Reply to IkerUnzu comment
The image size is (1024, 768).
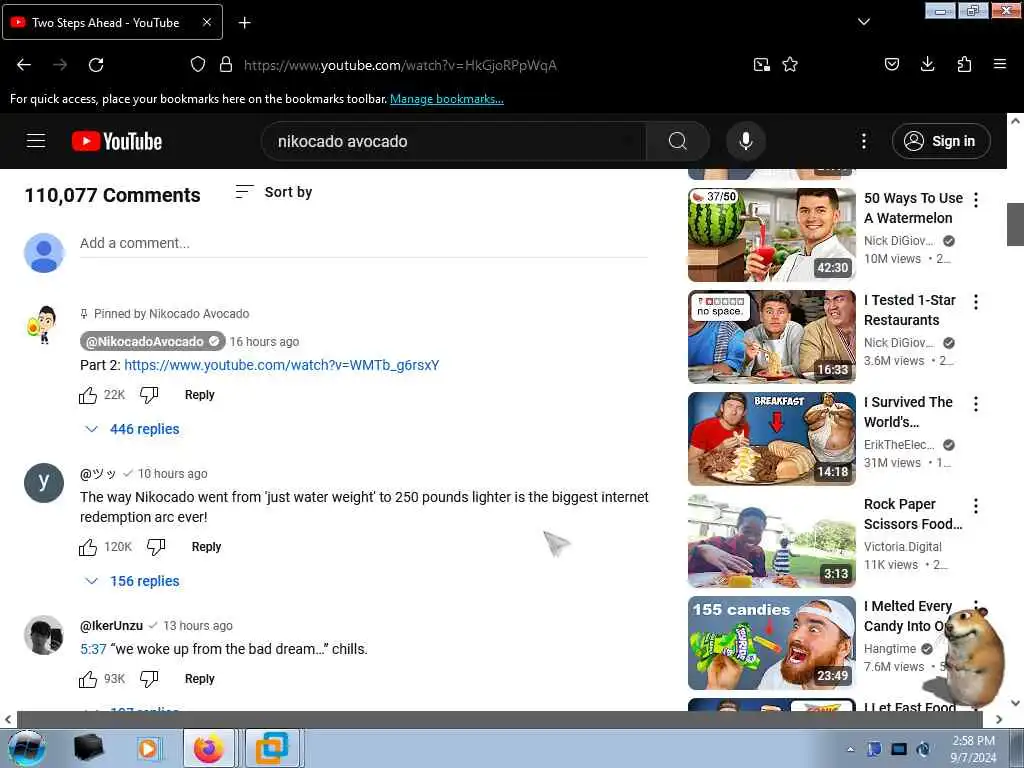[x=199, y=679]
